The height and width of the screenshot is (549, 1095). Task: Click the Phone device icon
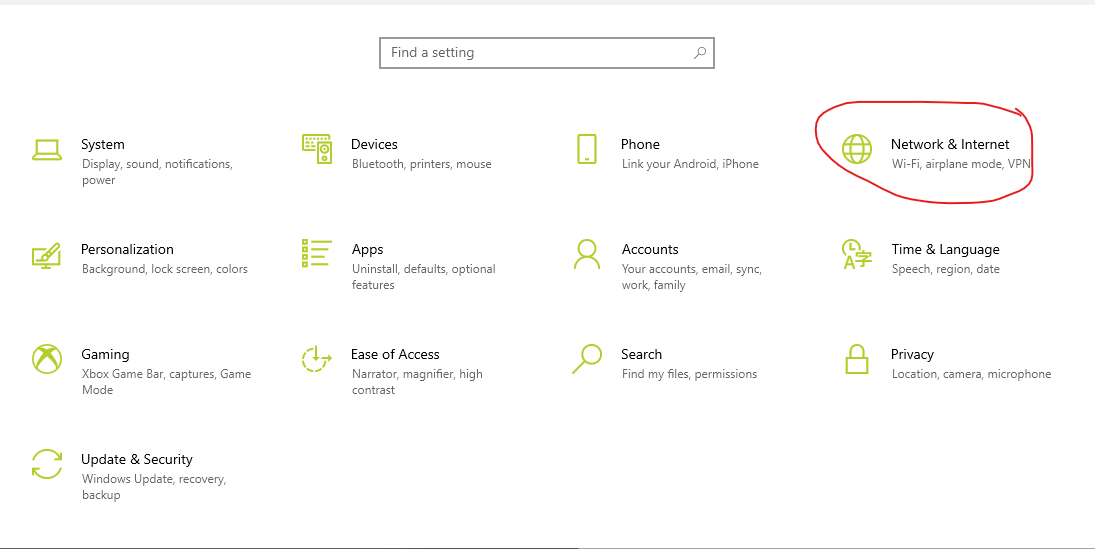pos(587,149)
